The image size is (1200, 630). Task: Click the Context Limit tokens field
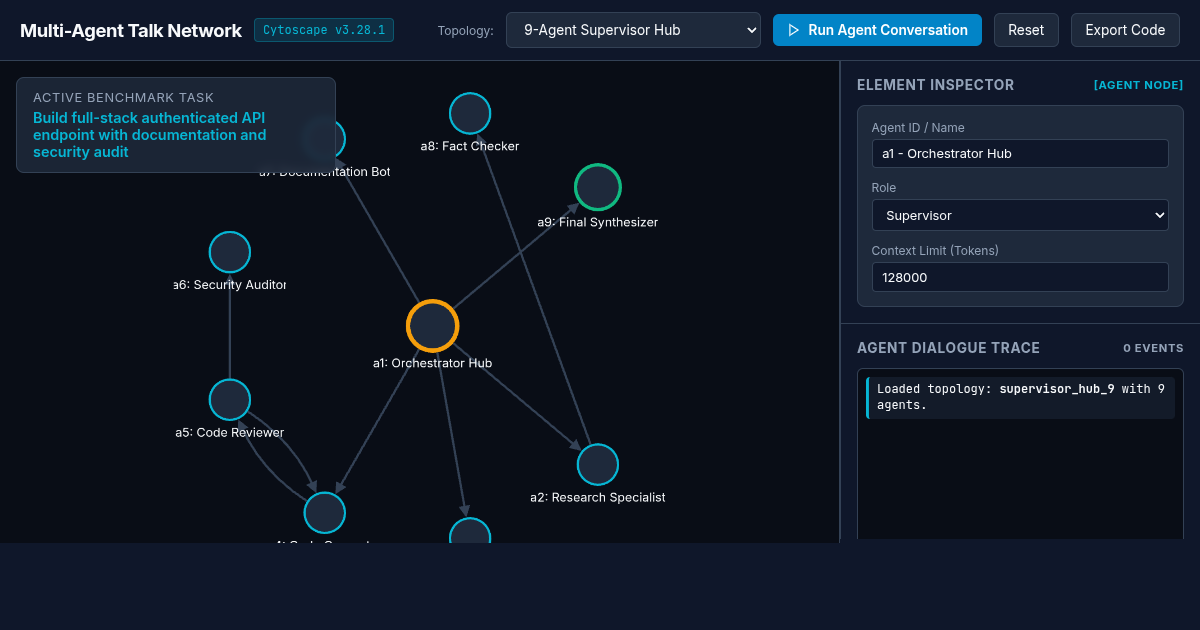coord(1020,277)
